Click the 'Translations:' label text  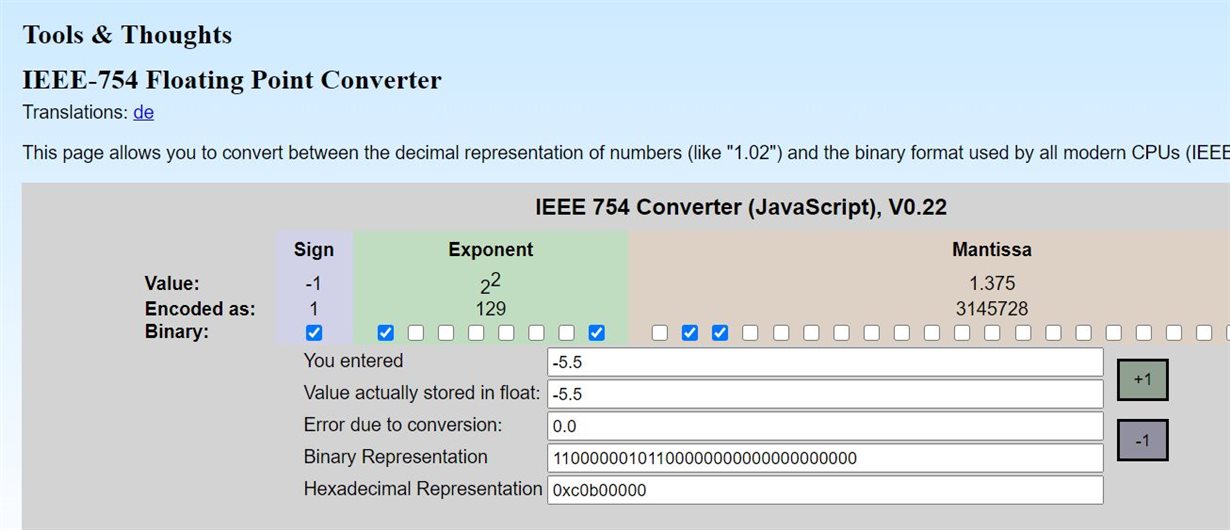click(75, 112)
